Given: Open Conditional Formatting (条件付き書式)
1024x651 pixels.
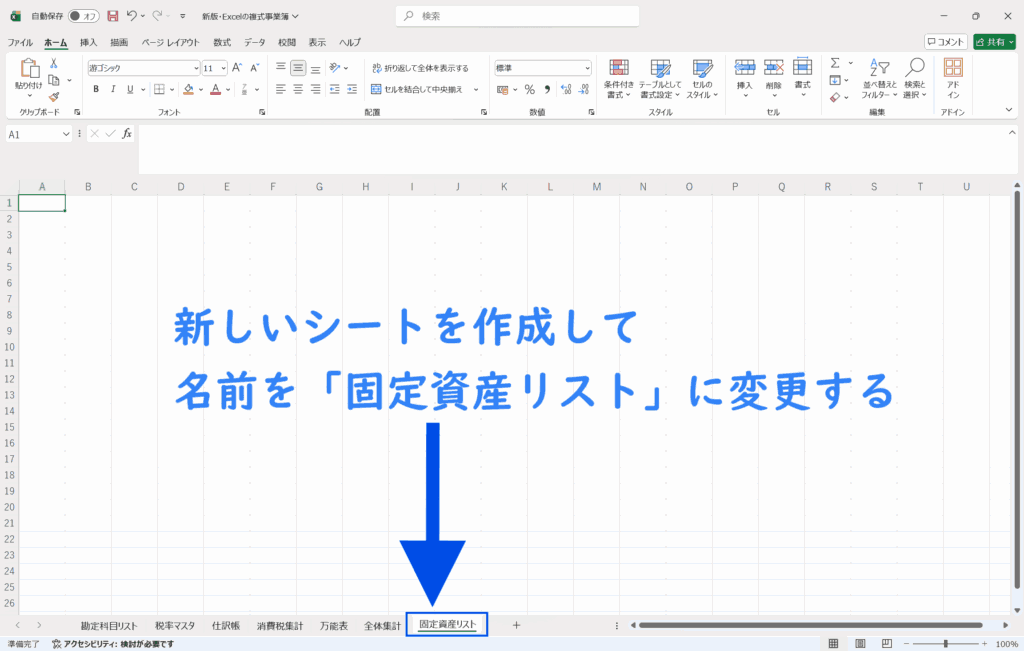Looking at the screenshot, I should point(619,77).
